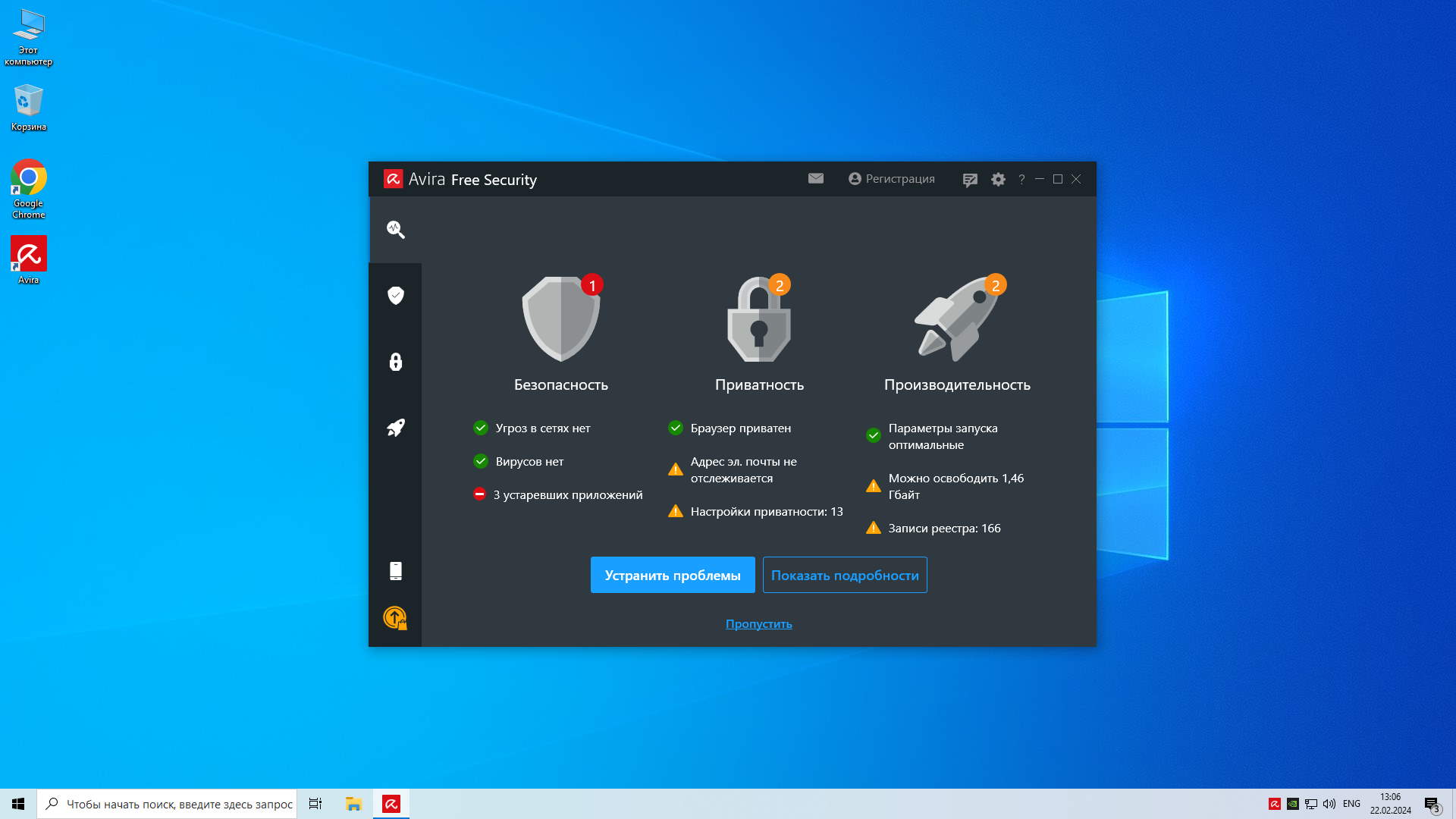Click the orange upgrade arrow icon
Image resolution: width=1456 pixels, height=819 pixels.
(394, 618)
